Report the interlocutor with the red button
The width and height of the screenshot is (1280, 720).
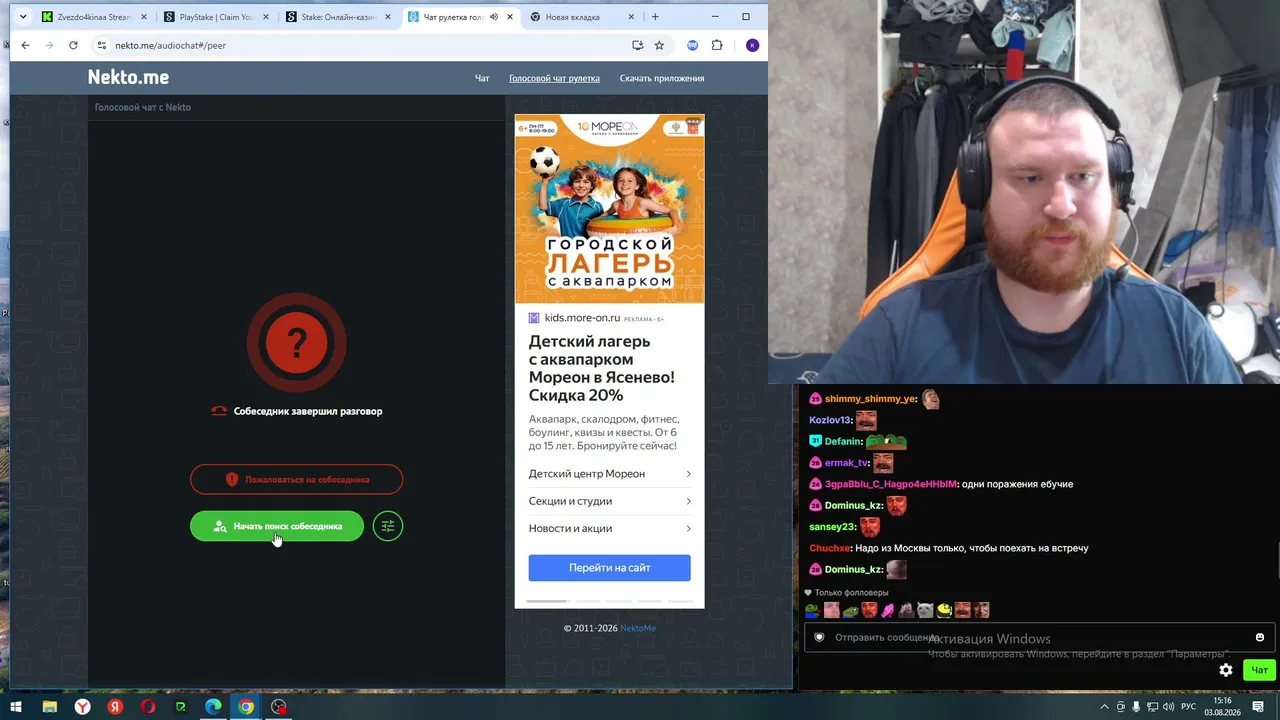click(297, 480)
